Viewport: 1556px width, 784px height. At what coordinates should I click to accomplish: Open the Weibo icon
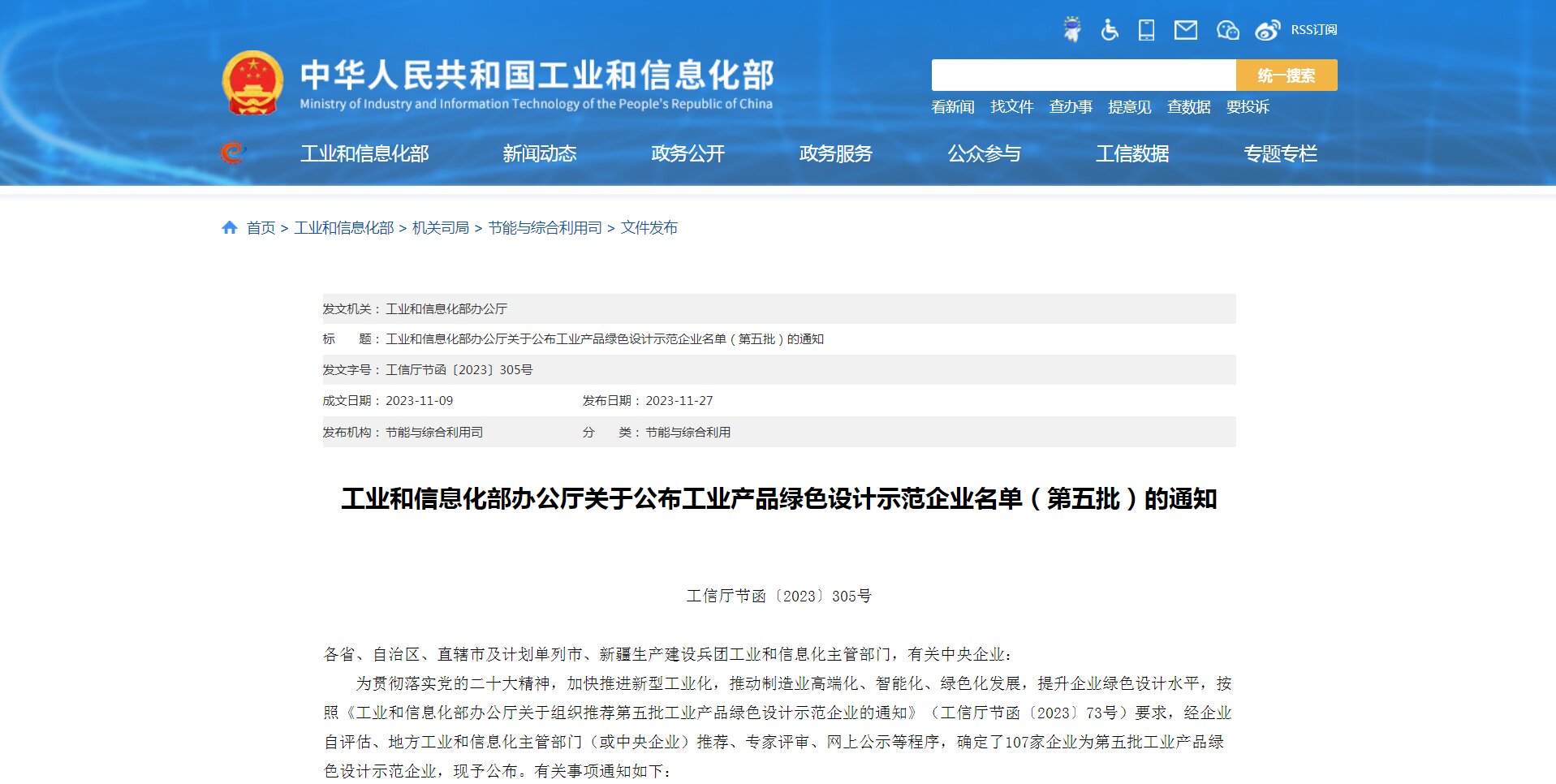pyautogui.click(x=1265, y=28)
